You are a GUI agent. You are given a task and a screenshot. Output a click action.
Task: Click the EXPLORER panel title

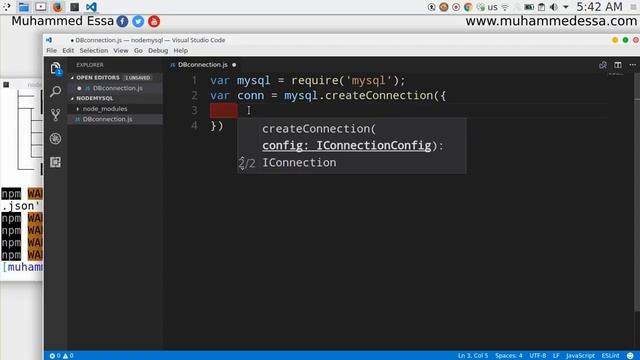pos(90,65)
